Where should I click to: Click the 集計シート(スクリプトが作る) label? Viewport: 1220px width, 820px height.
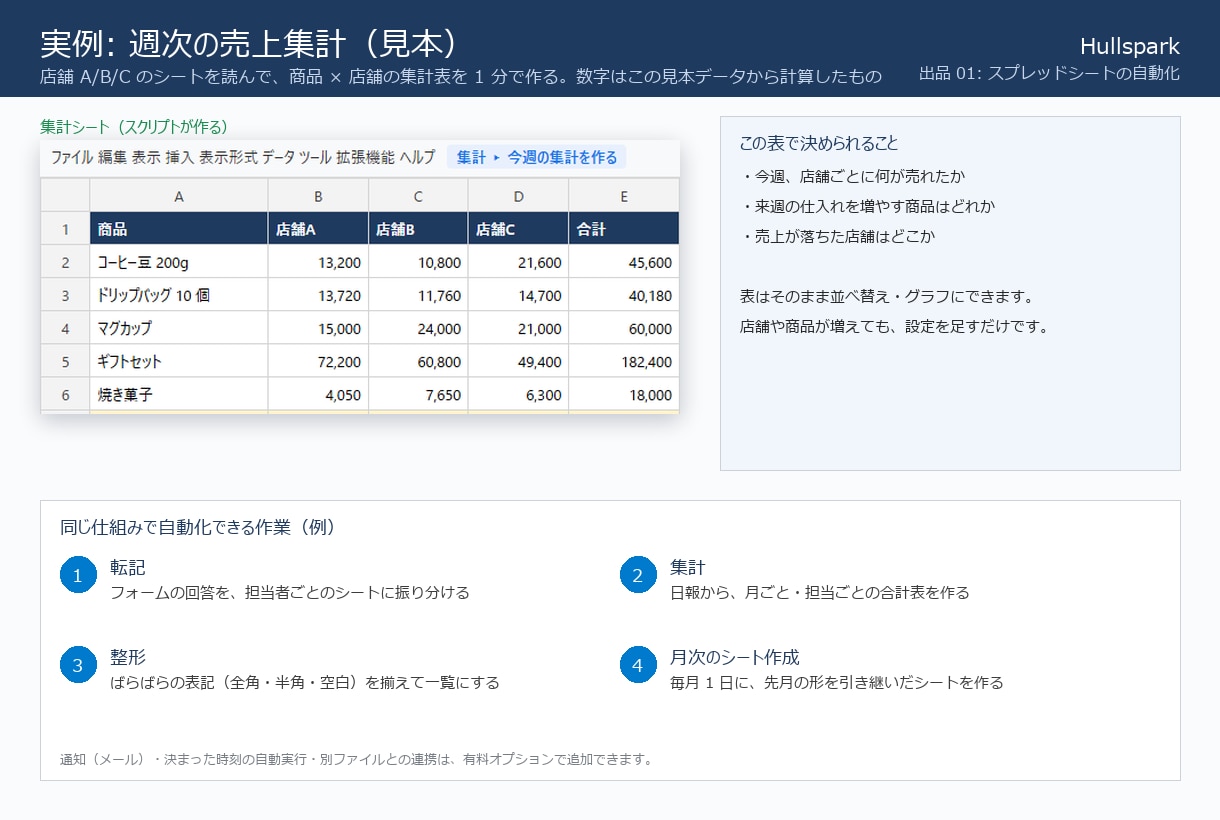click(x=134, y=127)
